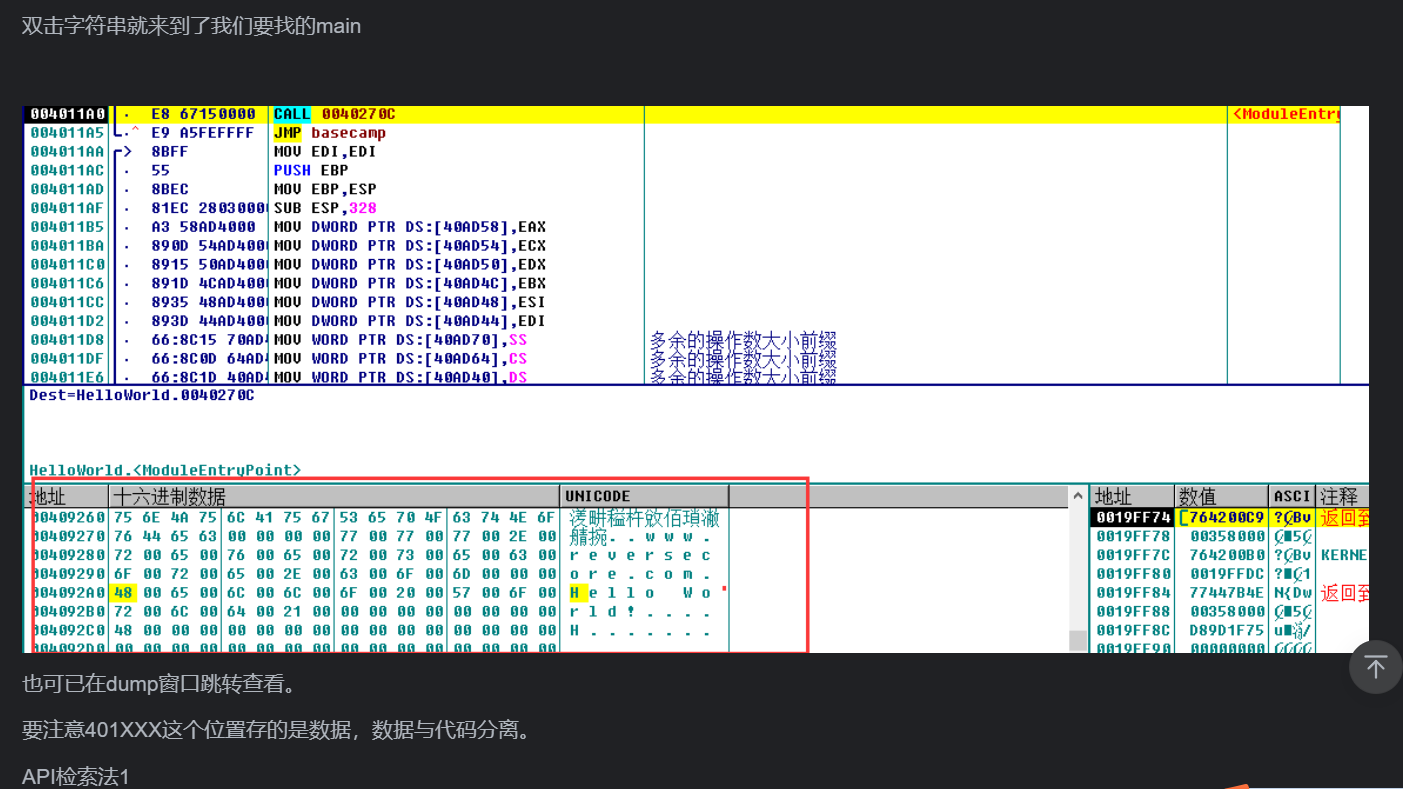The image size is (1403, 789).
Task: Click the dump pane scrollbar up arrow
Action: [x=1078, y=496]
